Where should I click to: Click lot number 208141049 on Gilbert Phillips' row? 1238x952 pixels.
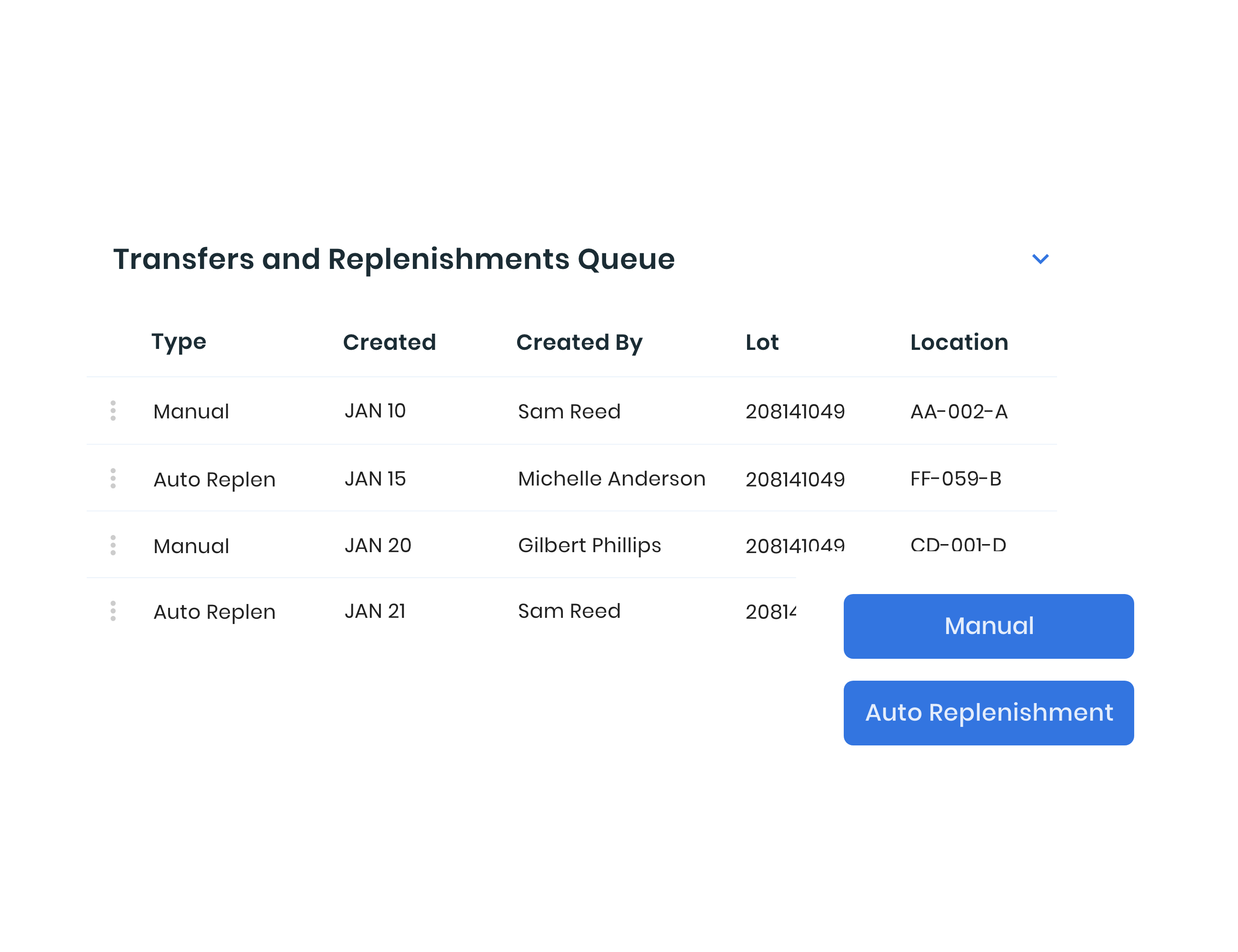(795, 545)
